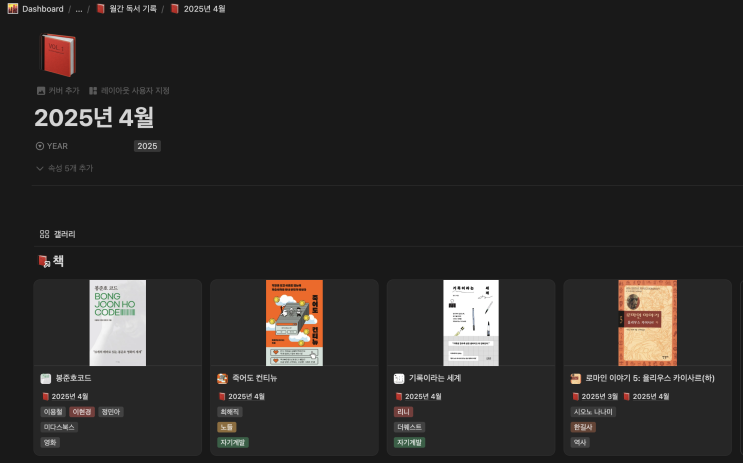Click the gallery grid icon
The image size is (743, 463).
45,234
